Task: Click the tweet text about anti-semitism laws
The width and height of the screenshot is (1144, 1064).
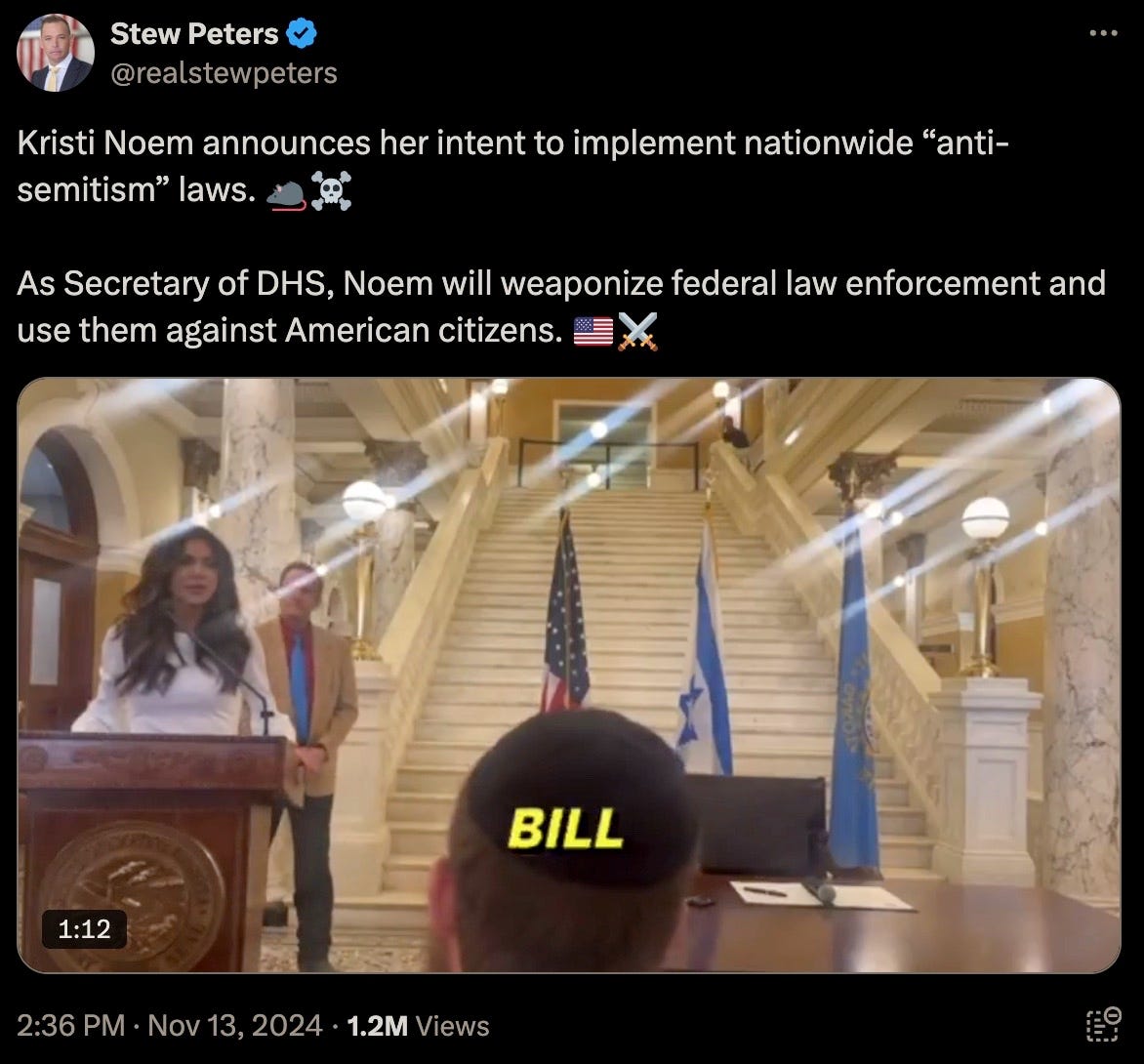Action: pos(512,166)
